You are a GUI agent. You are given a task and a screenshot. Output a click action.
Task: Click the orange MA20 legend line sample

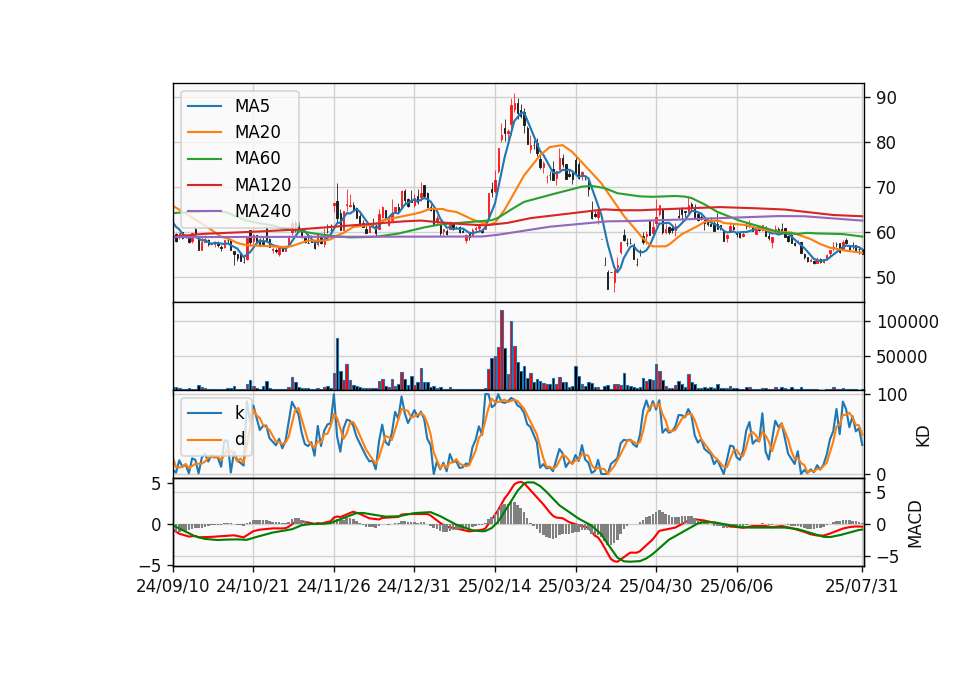204,132
